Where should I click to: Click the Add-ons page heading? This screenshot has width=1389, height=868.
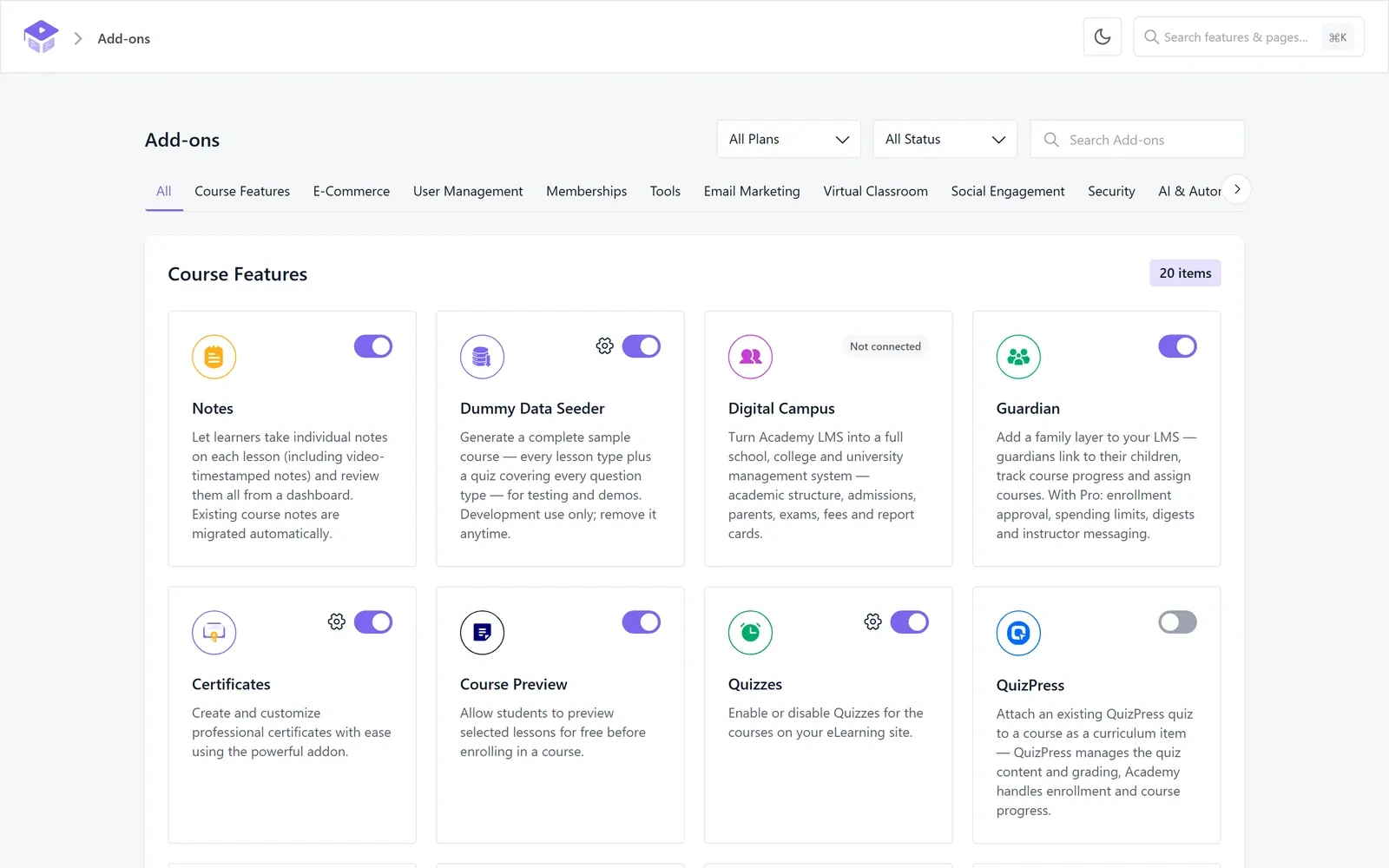pyautogui.click(x=182, y=140)
